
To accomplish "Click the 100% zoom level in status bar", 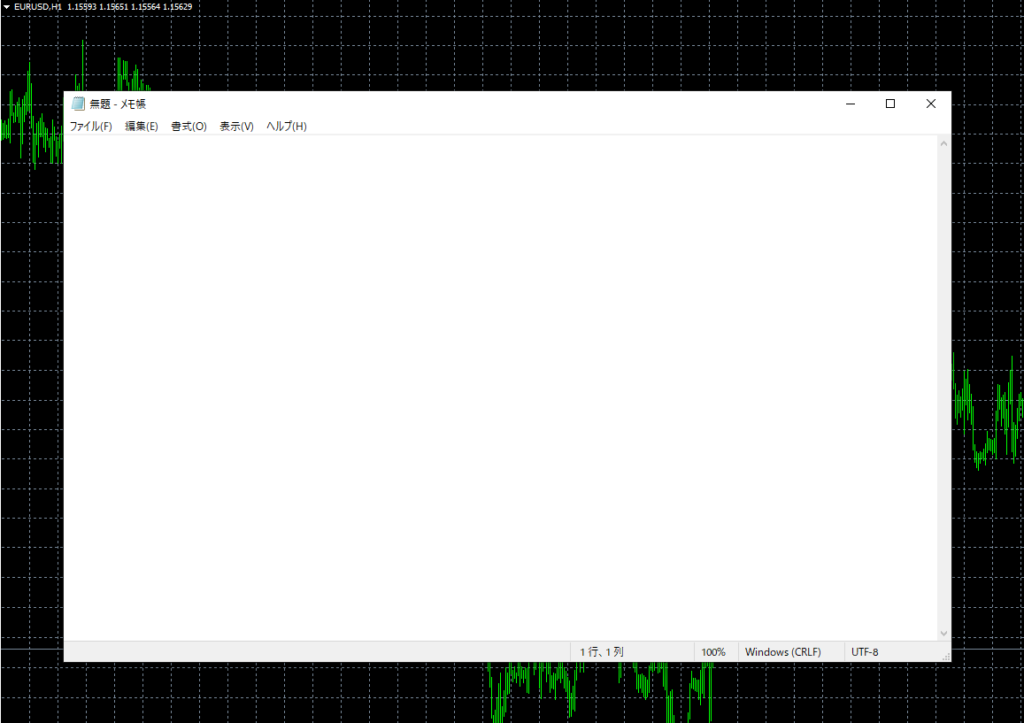I will tap(713, 652).
